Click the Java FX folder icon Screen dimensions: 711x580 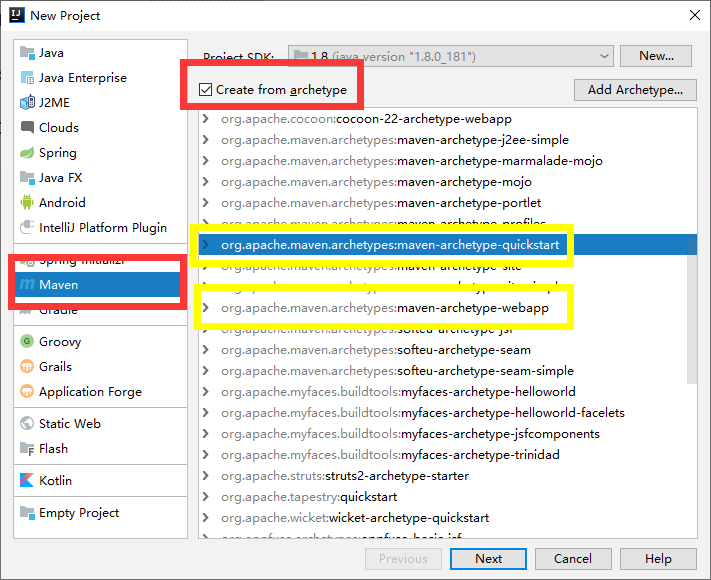click(x=27, y=178)
